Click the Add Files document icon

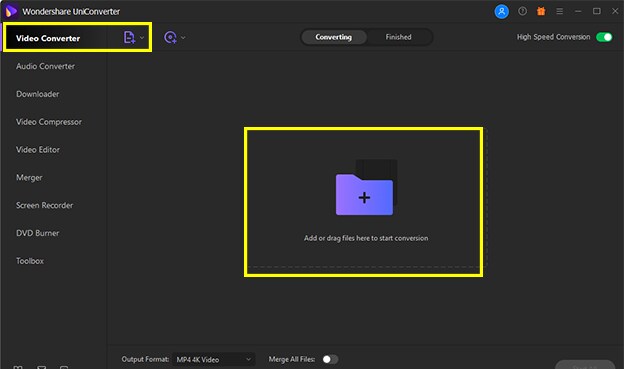click(129, 37)
